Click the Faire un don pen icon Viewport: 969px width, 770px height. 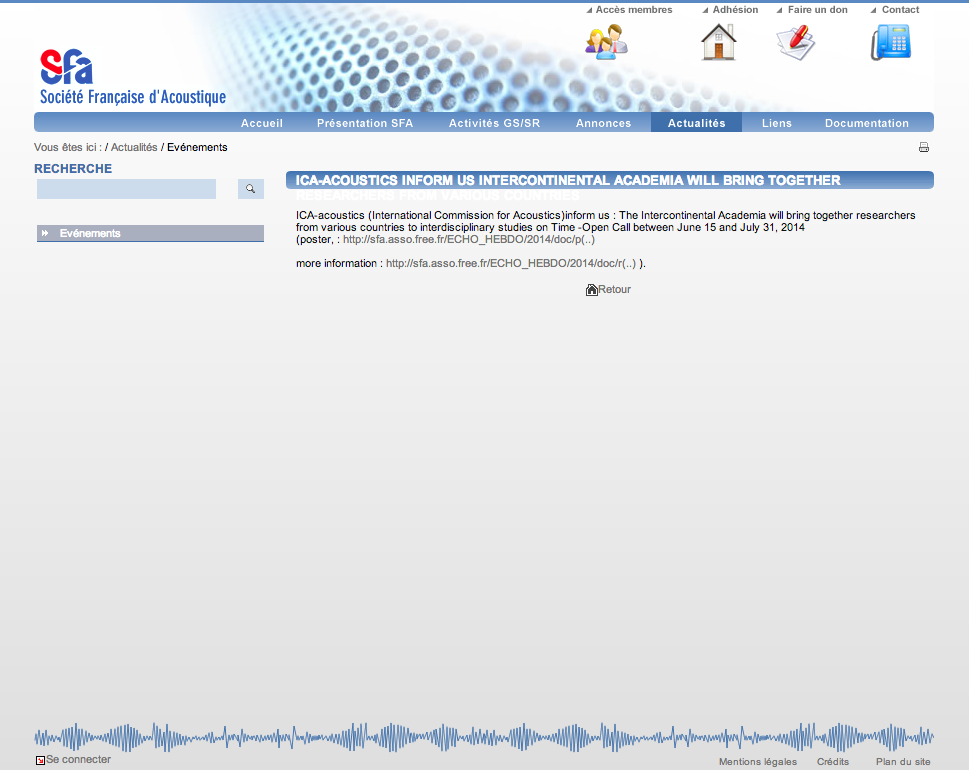(x=796, y=42)
